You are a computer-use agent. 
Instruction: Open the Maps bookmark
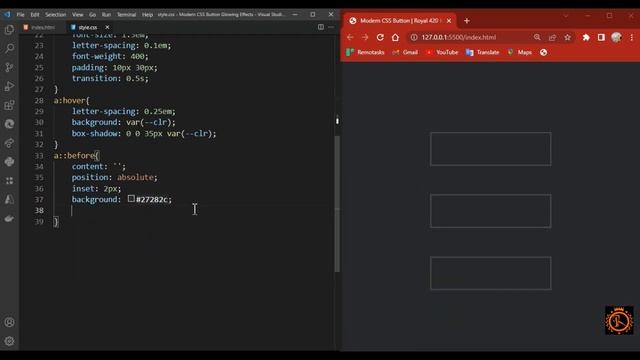(520, 52)
